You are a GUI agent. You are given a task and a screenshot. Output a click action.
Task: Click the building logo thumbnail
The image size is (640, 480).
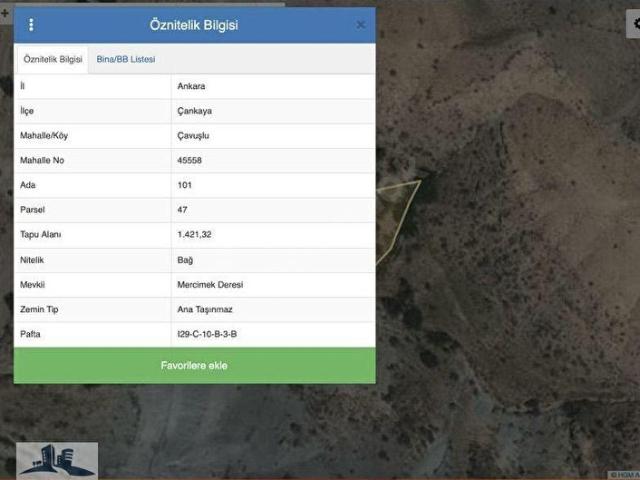(x=57, y=459)
